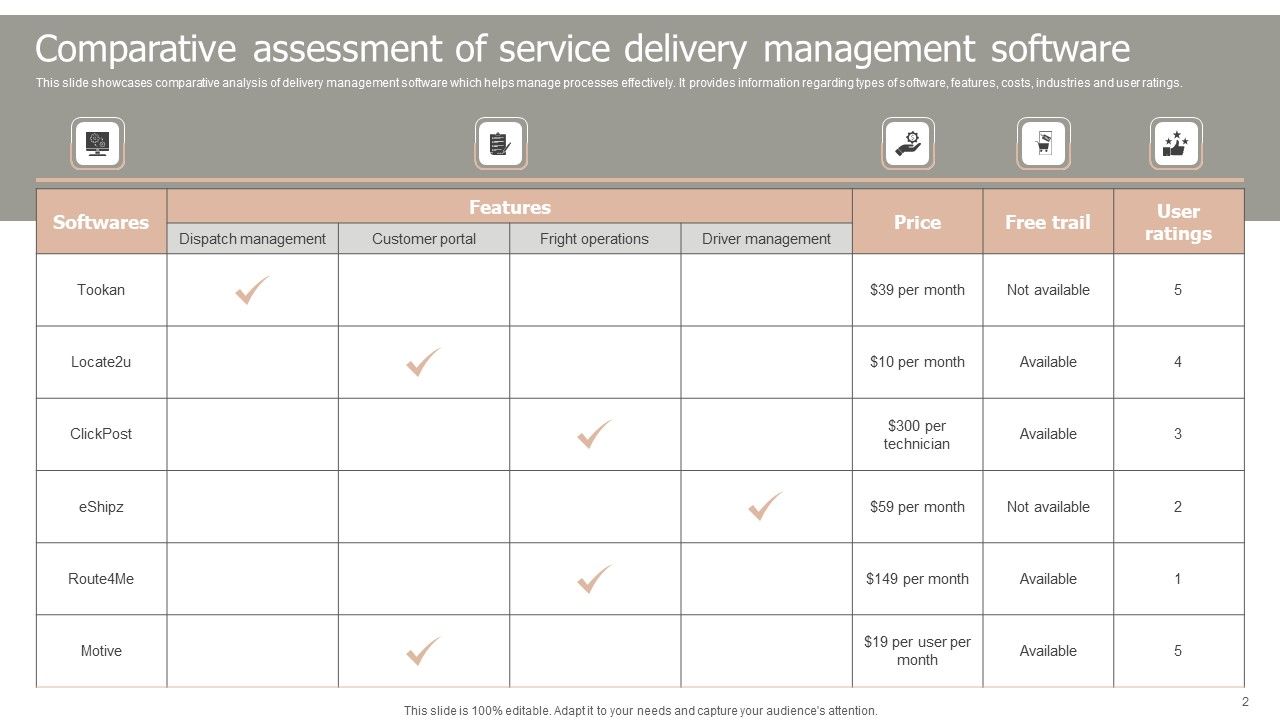
Task: Click the ClickPost fright operations checkmark
Action: 595,434
